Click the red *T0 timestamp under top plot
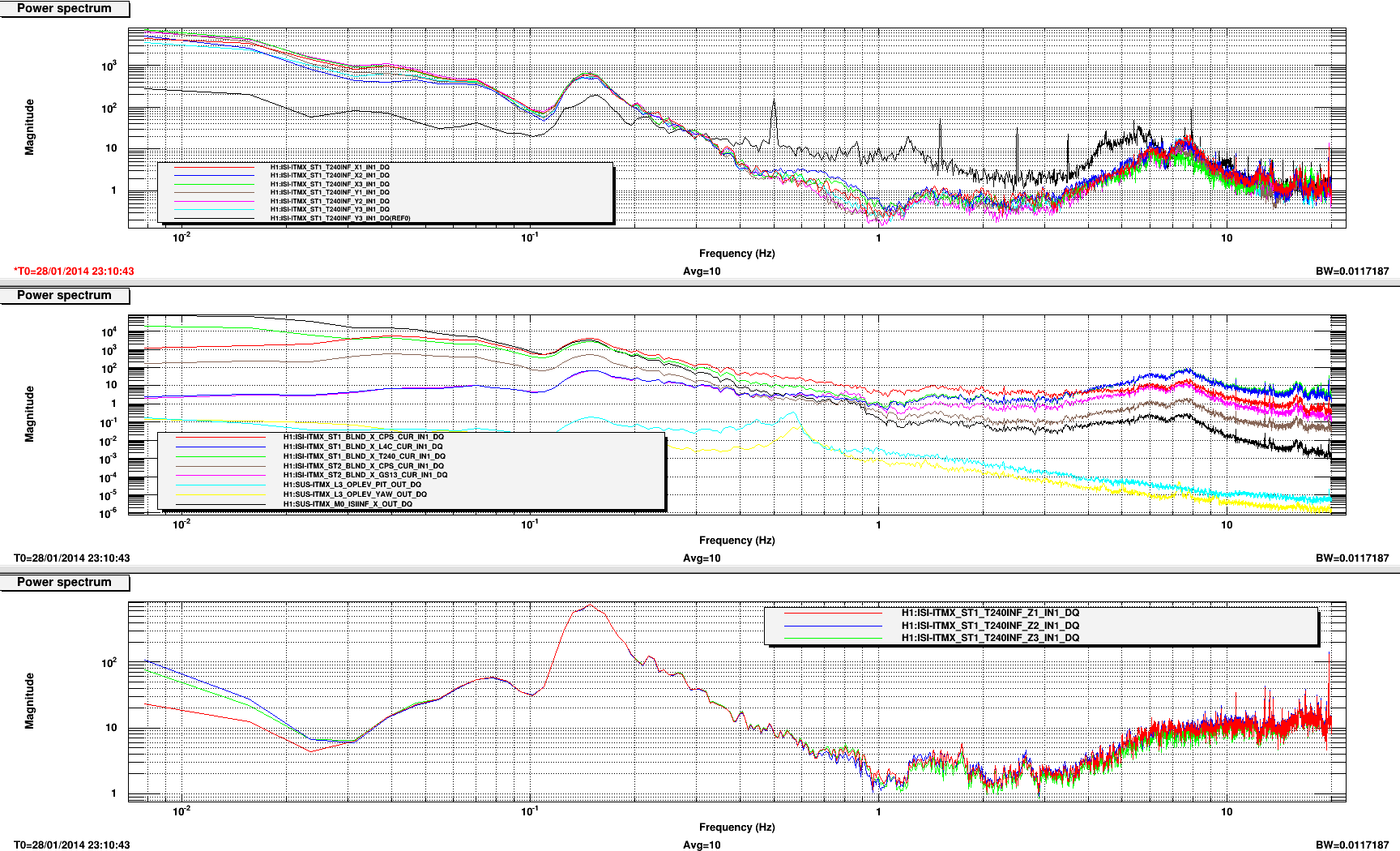Viewport: 1400px width, 851px height. point(74,272)
